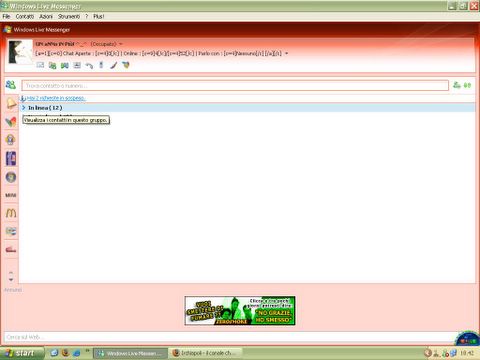Open the Strumenti menu
This screenshot has width=480, height=360.
coord(69,16)
